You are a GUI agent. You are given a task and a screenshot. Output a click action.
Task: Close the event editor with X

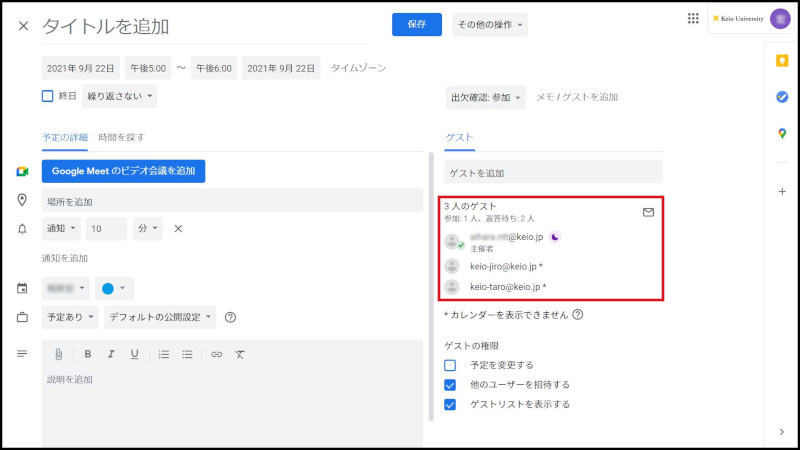(x=23, y=26)
